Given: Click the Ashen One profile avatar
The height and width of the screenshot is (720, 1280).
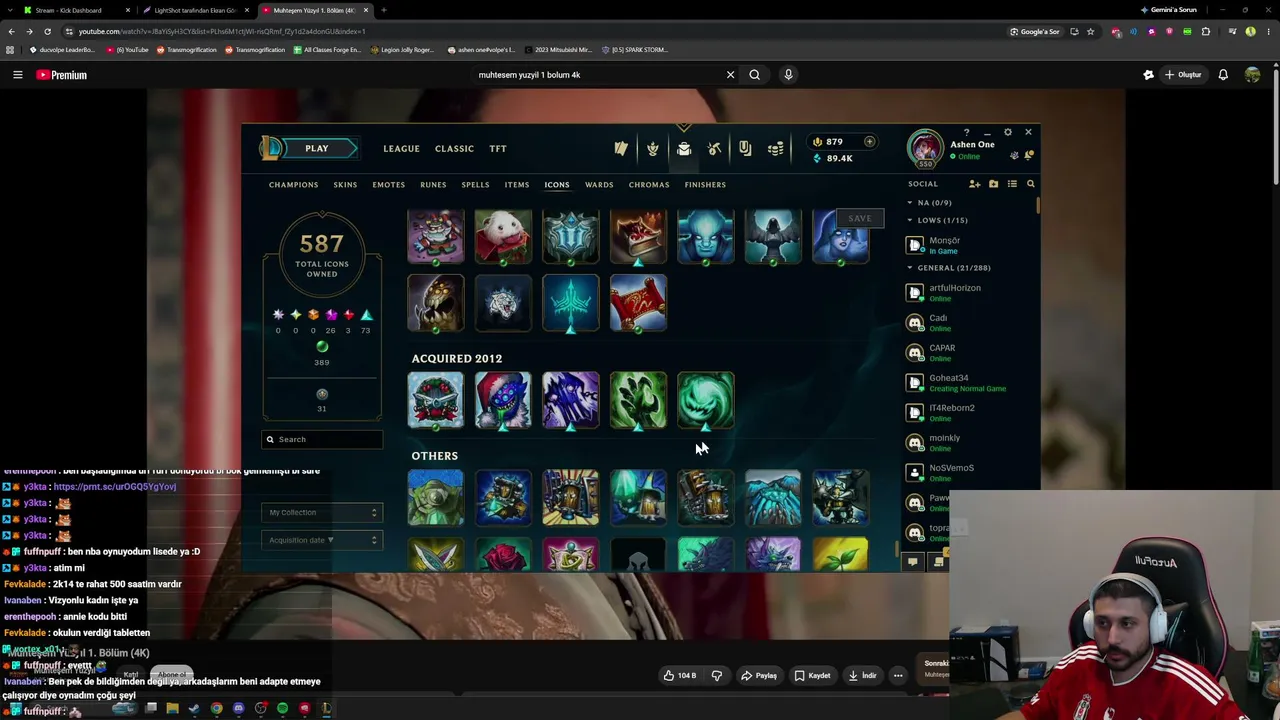Looking at the screenshot, I should point(925,149).
